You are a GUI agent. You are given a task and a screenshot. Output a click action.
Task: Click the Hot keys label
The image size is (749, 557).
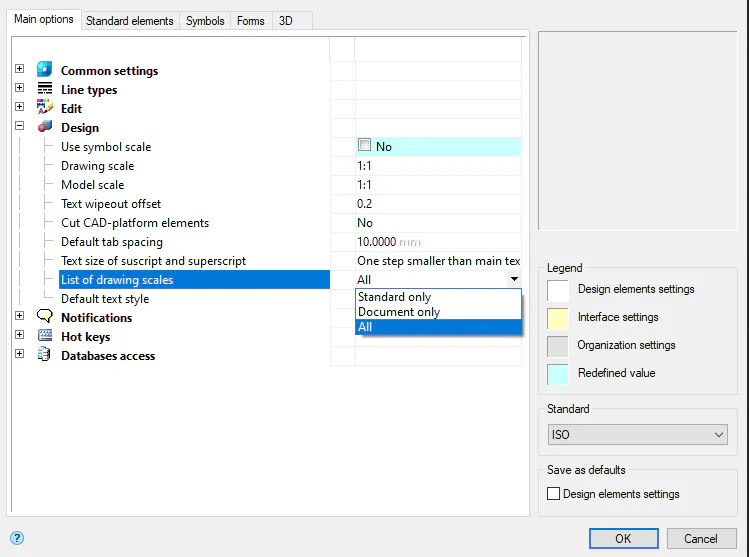(86, 337)
